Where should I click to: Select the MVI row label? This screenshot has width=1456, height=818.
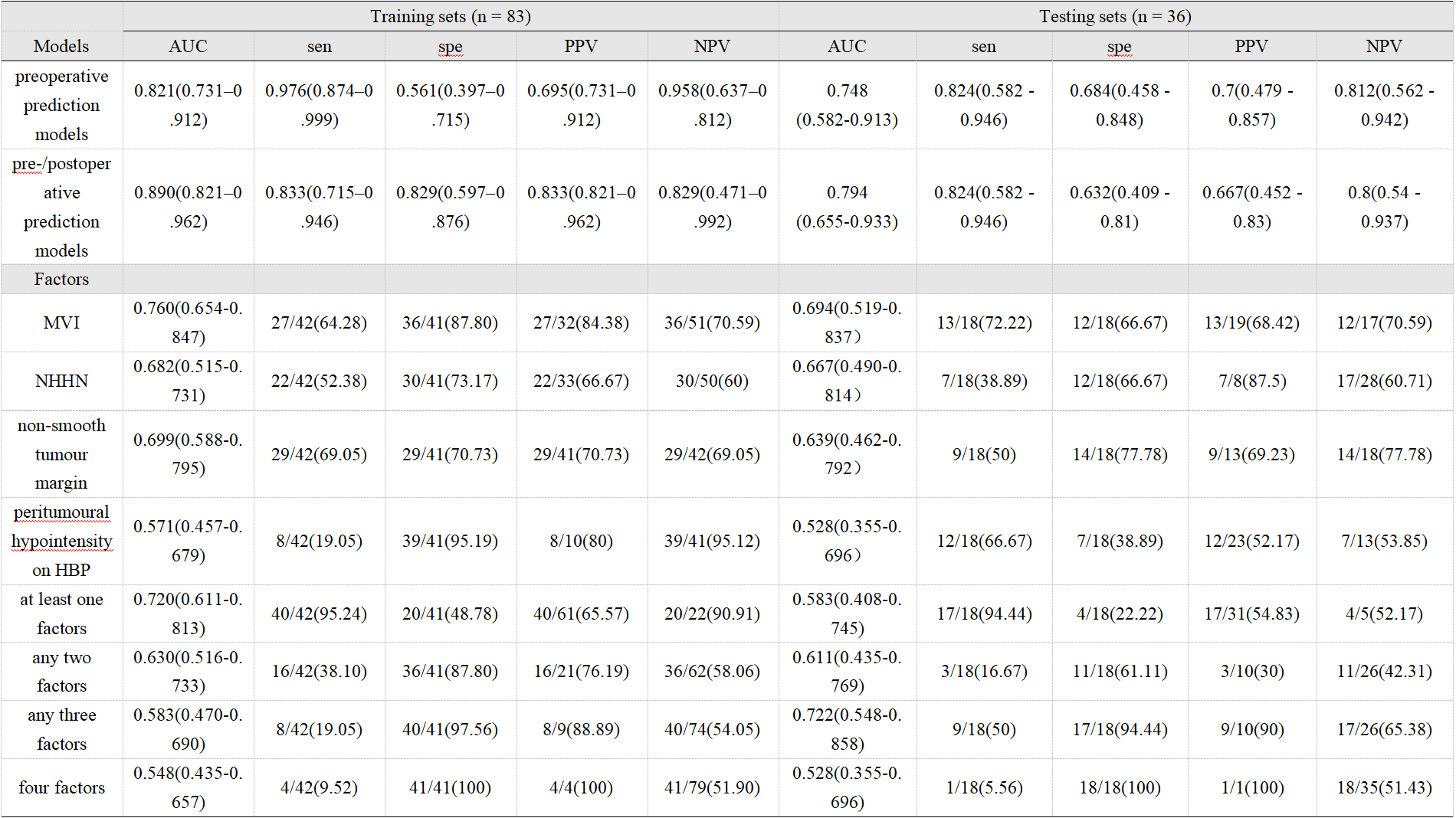point(61,322)
